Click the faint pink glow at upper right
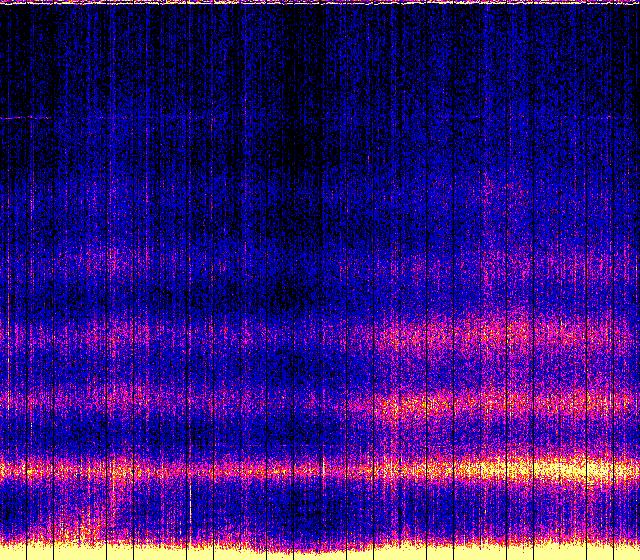This screenshot has height=560, width=640. (x=520, y=185)
